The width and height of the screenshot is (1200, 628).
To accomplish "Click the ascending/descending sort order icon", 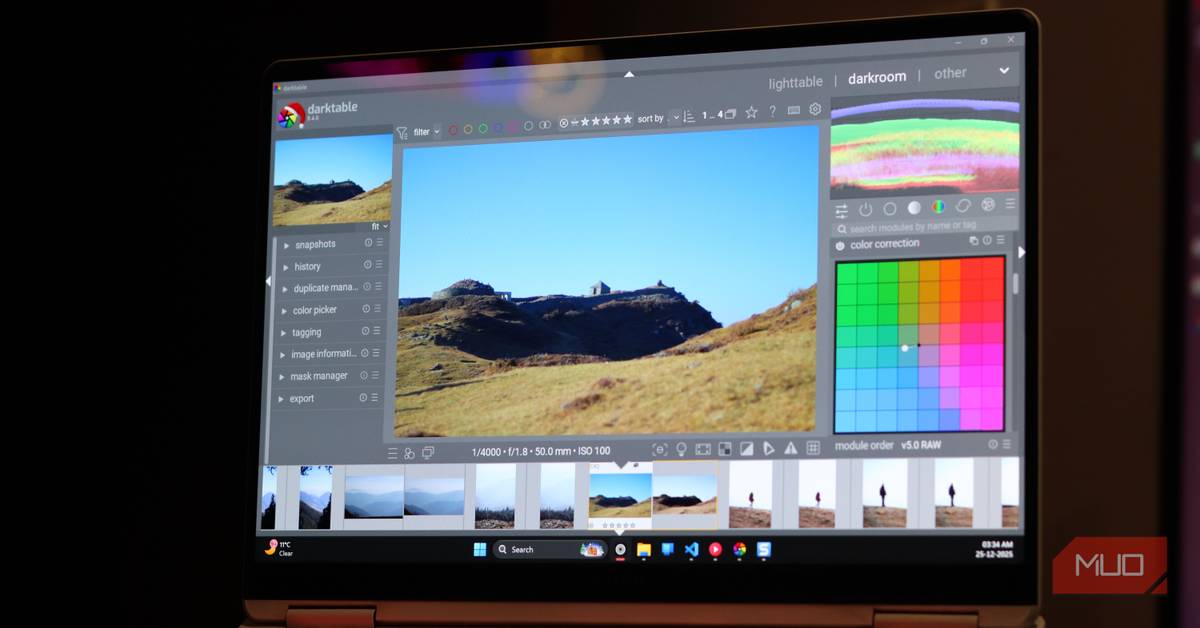I will pos(689,117).
